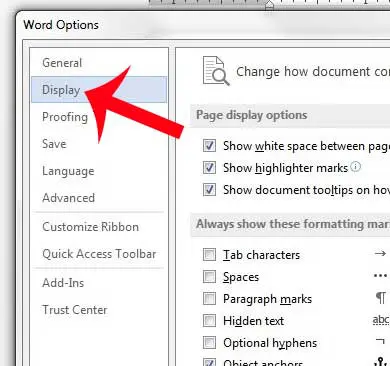Viewport: 390px width, 366px height.
Task: Click the dots symbol beside Spaces
Action: pyautogui.click(x=380, y=276)
